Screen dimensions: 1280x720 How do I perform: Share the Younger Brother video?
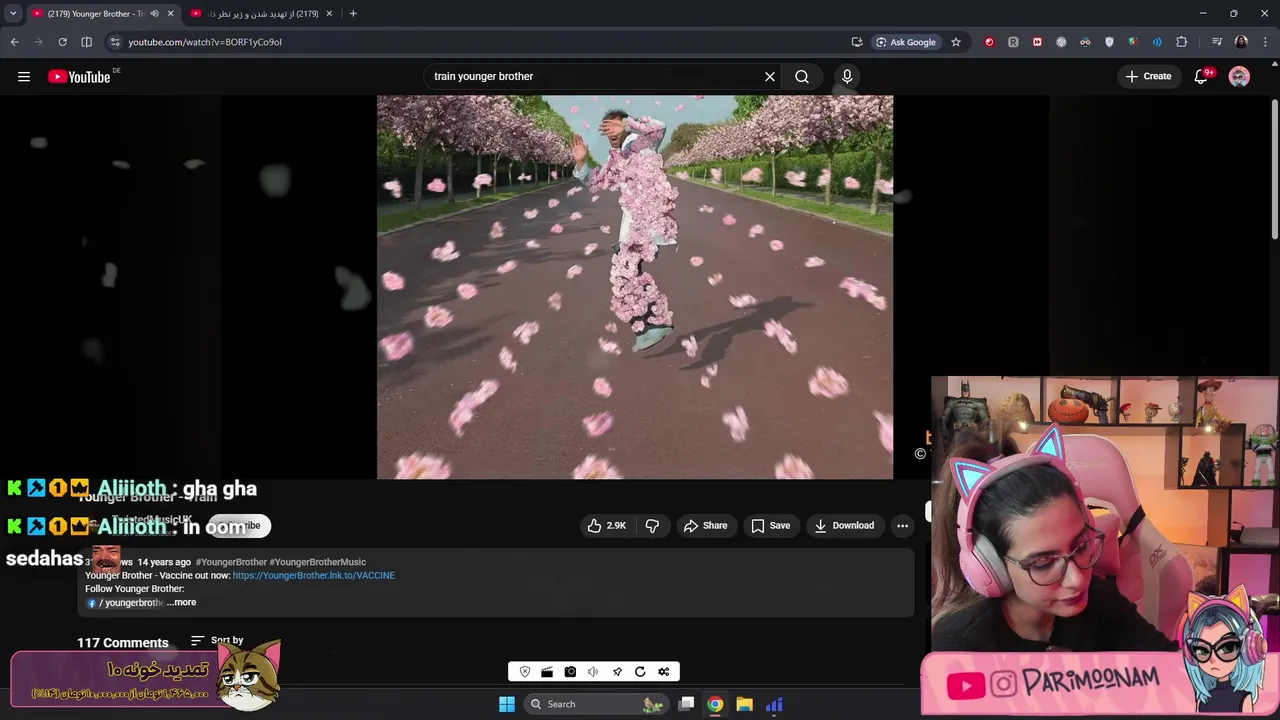click(x=705, y=525)
